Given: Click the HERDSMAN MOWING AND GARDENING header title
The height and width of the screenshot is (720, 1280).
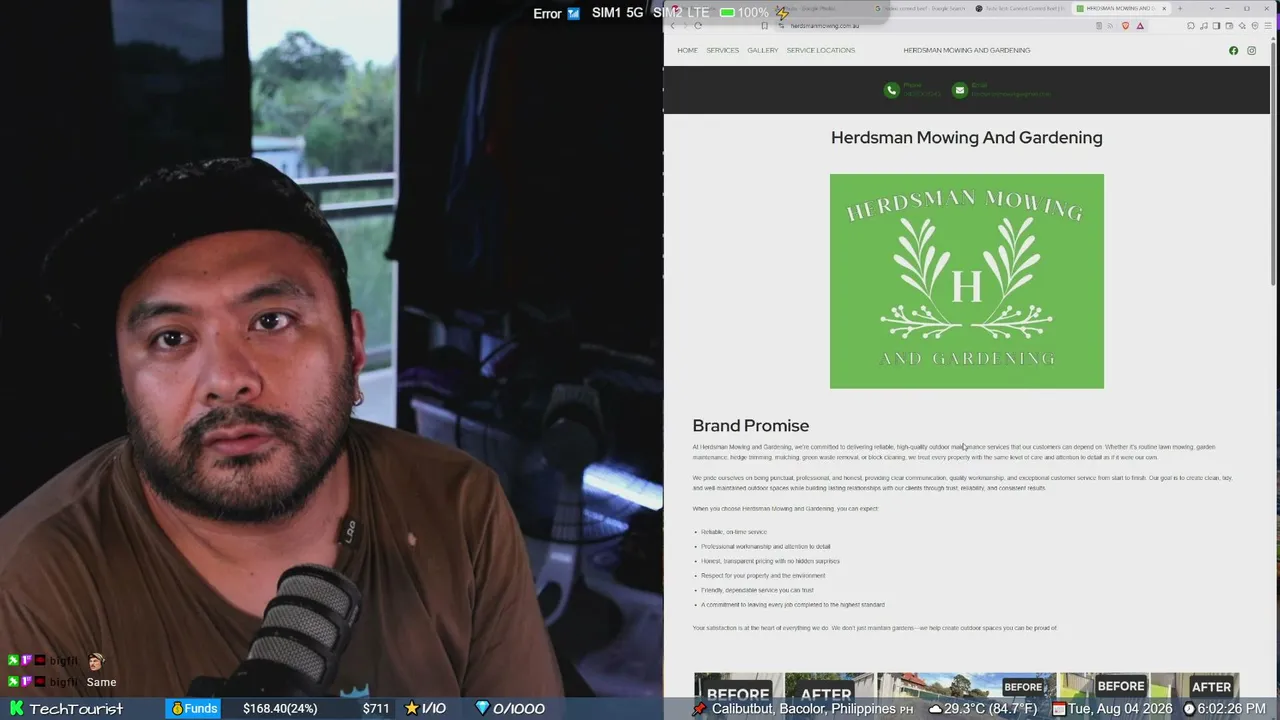Looking at the screenshot, I should click(967, 50).
